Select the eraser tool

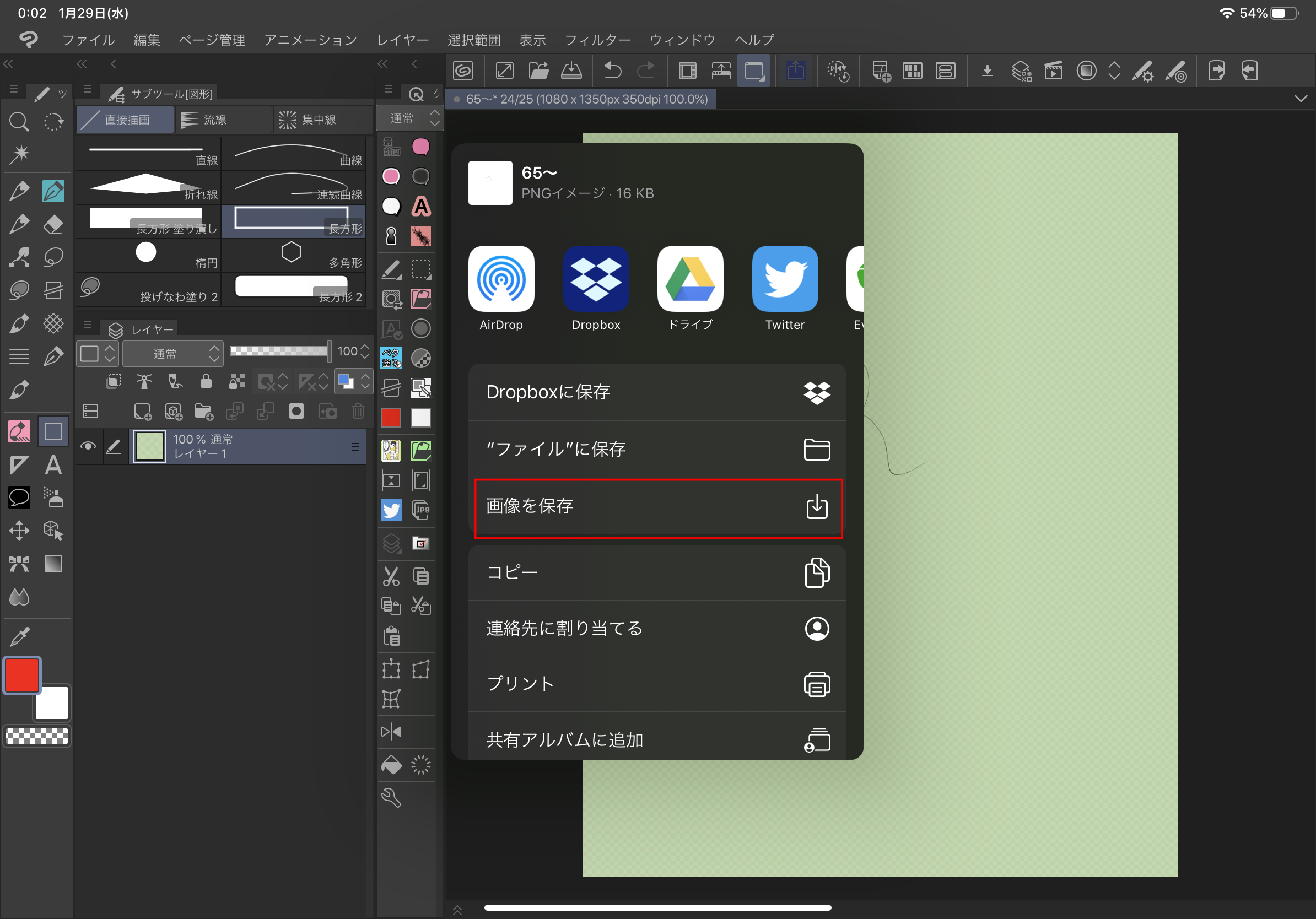click(x=53, y=224)
